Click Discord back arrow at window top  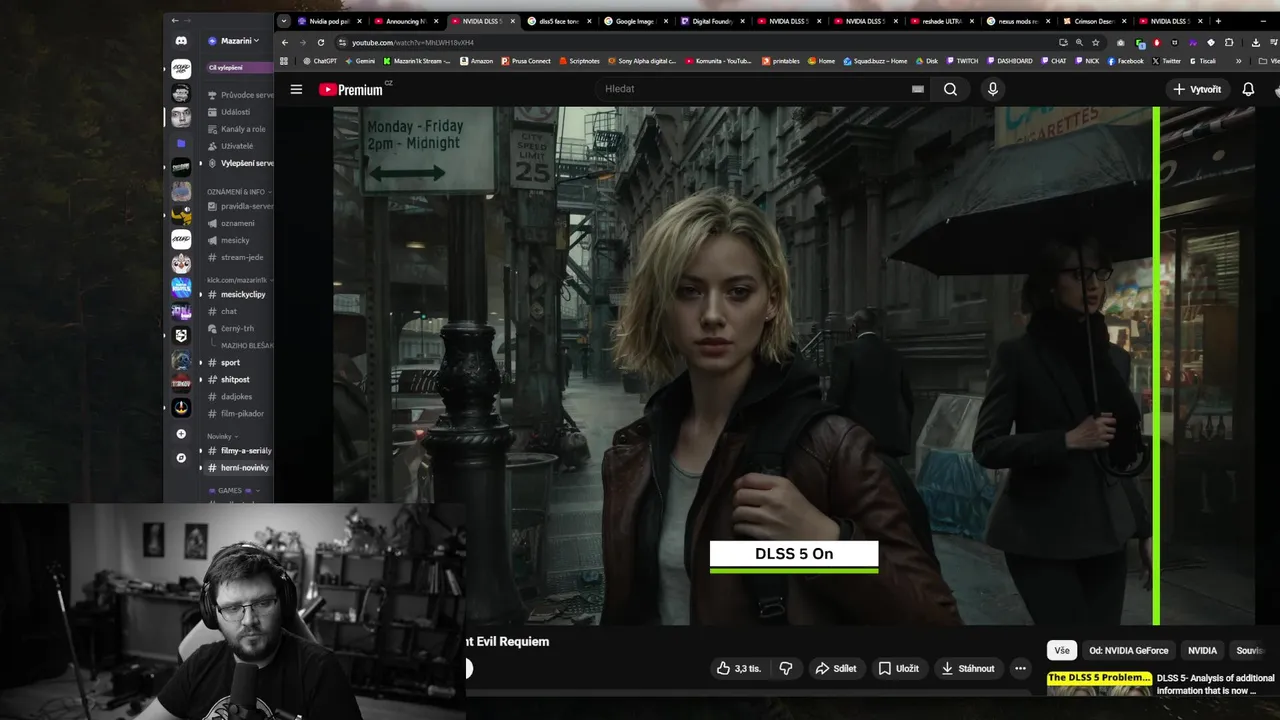click(x=175, y=20)
